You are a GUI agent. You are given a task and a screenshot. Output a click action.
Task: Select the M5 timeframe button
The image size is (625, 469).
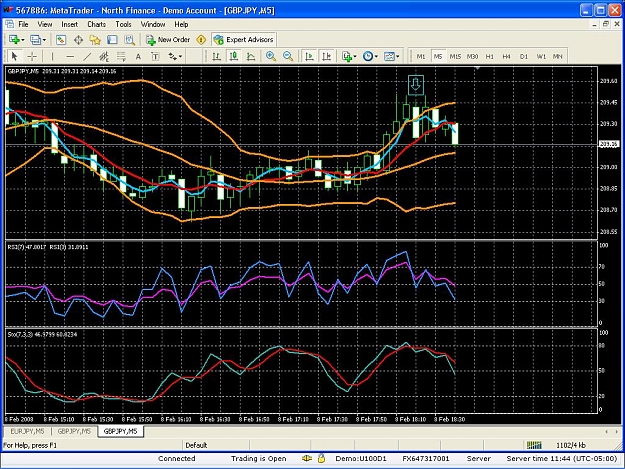pos(438,56)
